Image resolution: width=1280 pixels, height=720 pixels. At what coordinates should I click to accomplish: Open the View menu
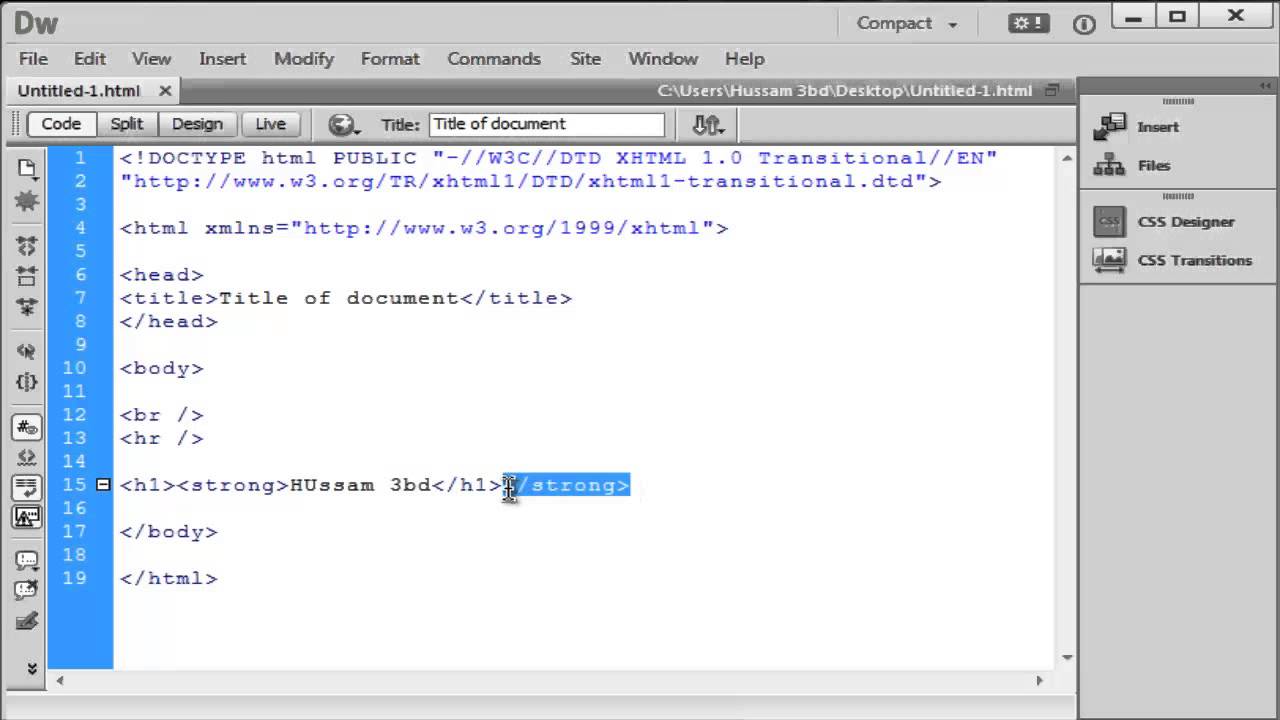pyautogui.click(x=152, y=59)
